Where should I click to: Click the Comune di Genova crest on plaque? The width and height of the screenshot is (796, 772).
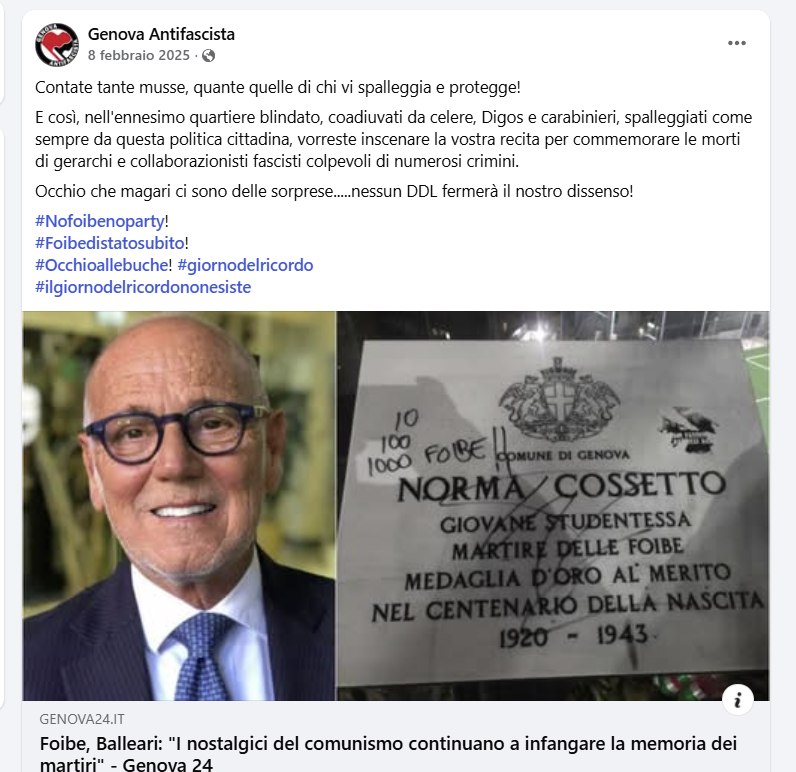(x=559, y=400)
